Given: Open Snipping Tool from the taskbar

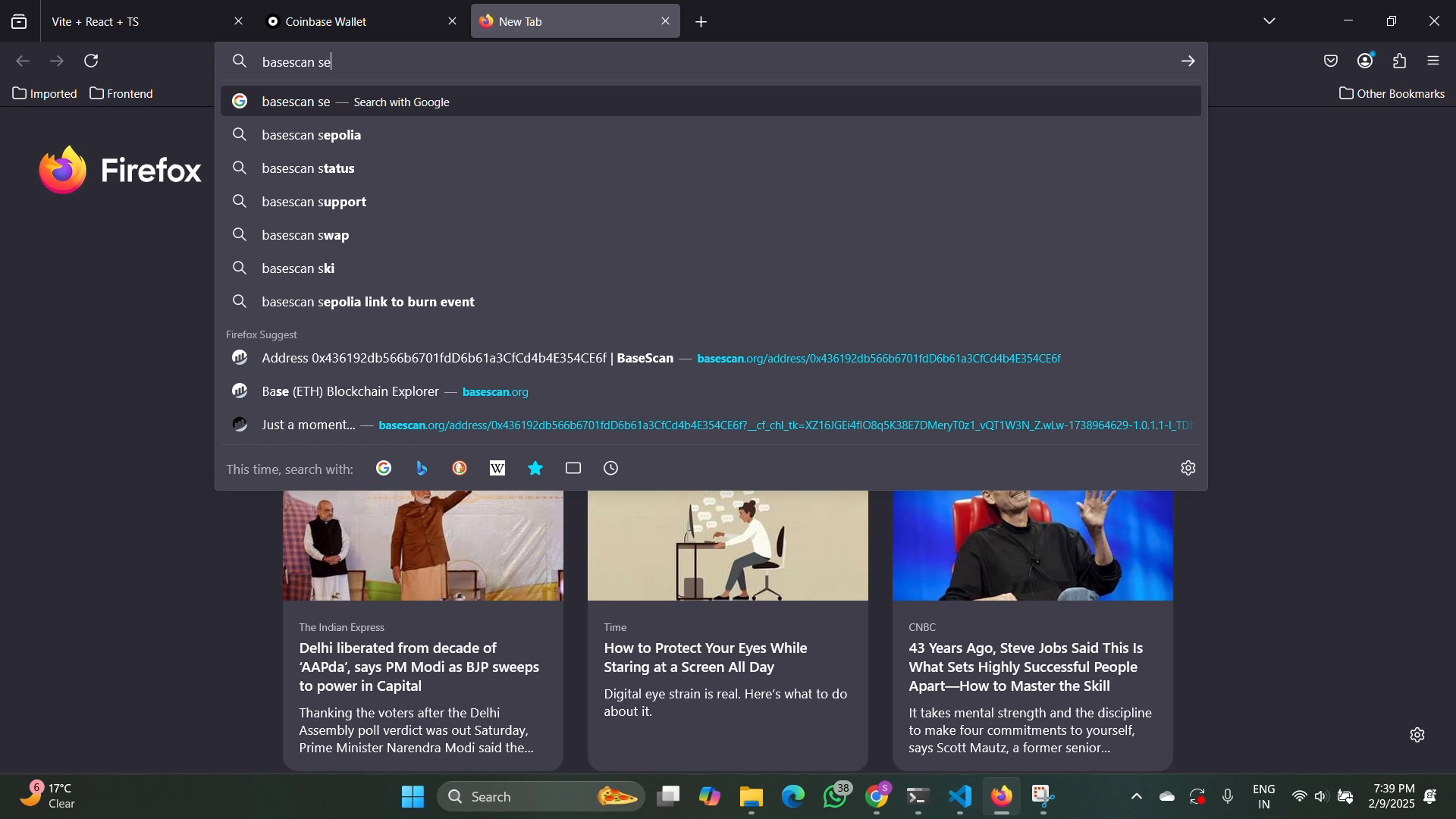Looking at the screenshot, I should click(x=1043, y=797).
